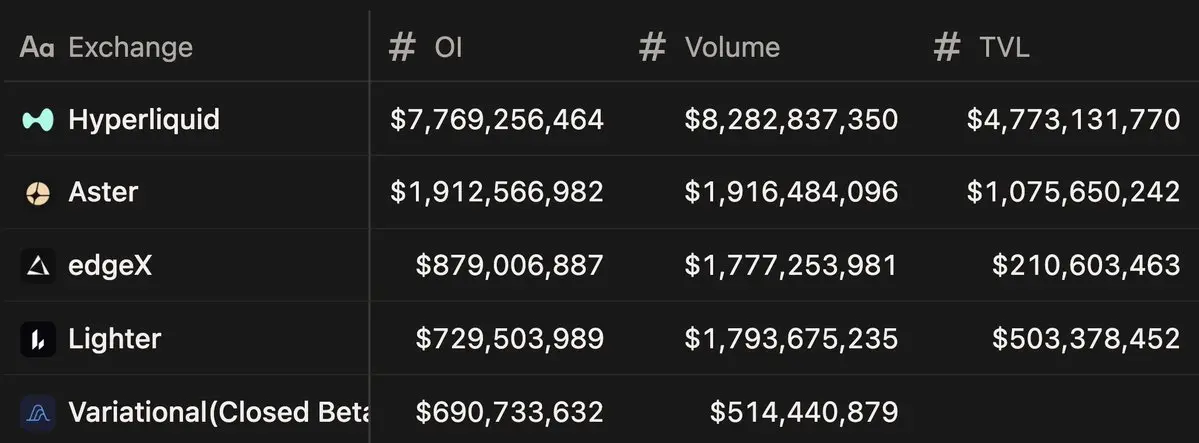The image size is (1199, 443).
Task: Click the number icon beside OI
Action: [402, 47]
